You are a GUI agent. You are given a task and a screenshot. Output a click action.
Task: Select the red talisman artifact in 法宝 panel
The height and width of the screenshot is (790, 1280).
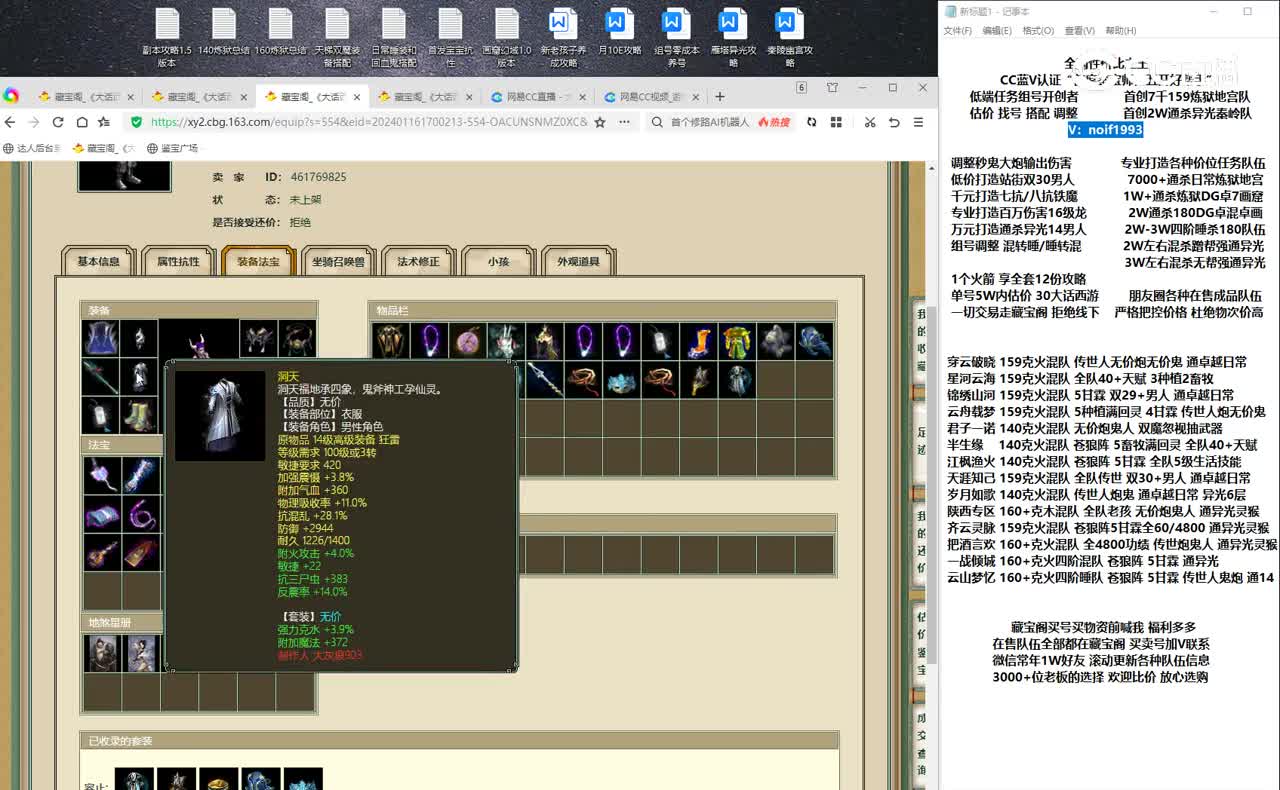click(141, 552)
